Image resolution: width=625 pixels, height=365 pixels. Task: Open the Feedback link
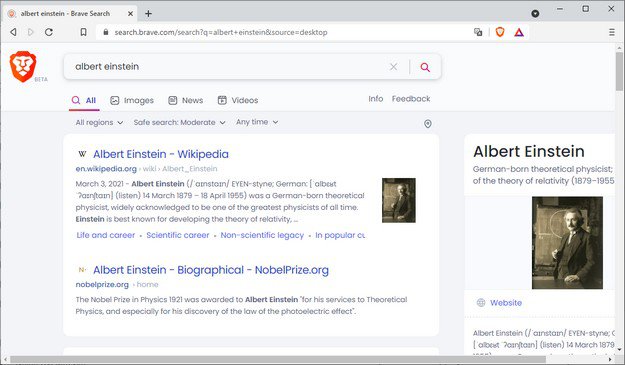(411, 99)
